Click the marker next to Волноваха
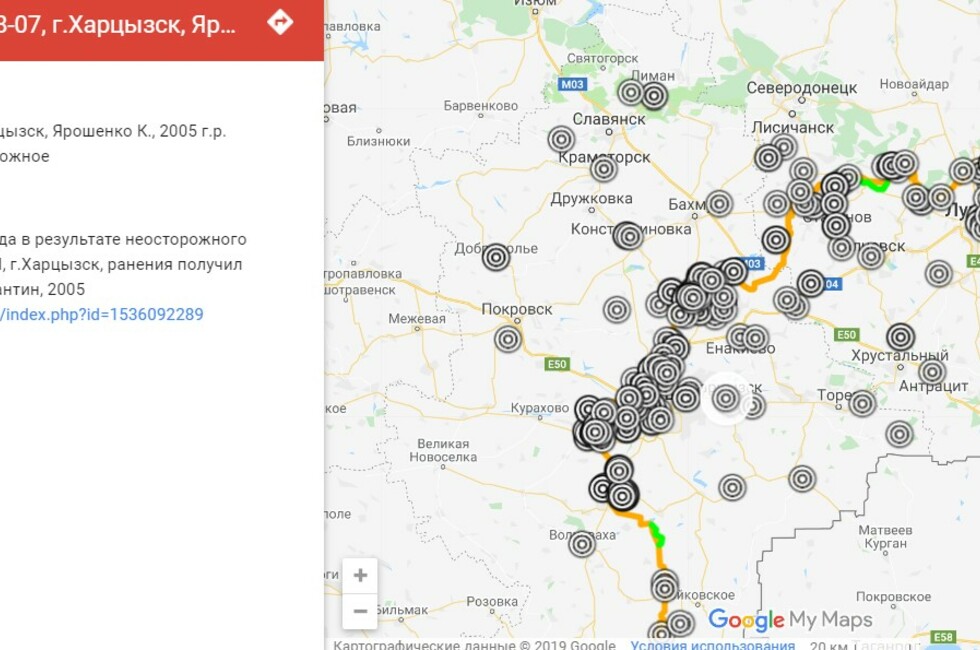This screenshot has width=980, height=650. (x=582, y=544)
